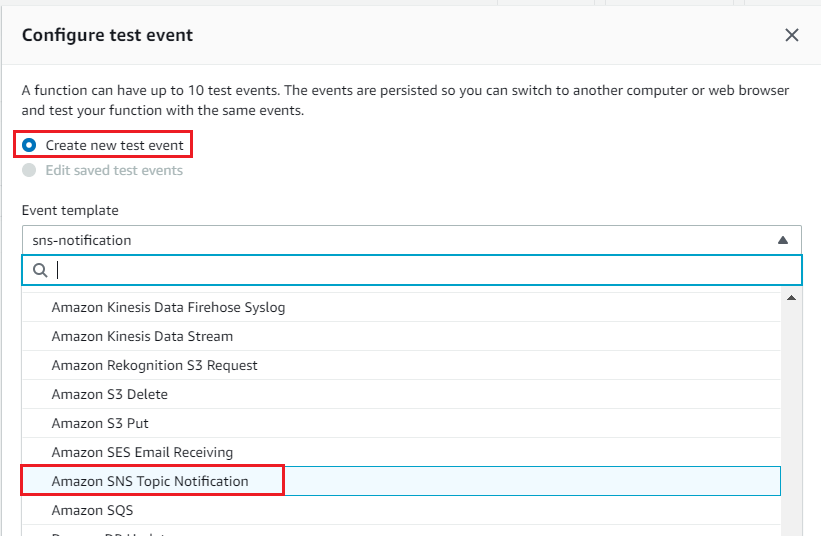Viewport: 821px width, 536px height.
Task: Choose Amazon Kinesis Data Stream template
Action: click(142, 336)
